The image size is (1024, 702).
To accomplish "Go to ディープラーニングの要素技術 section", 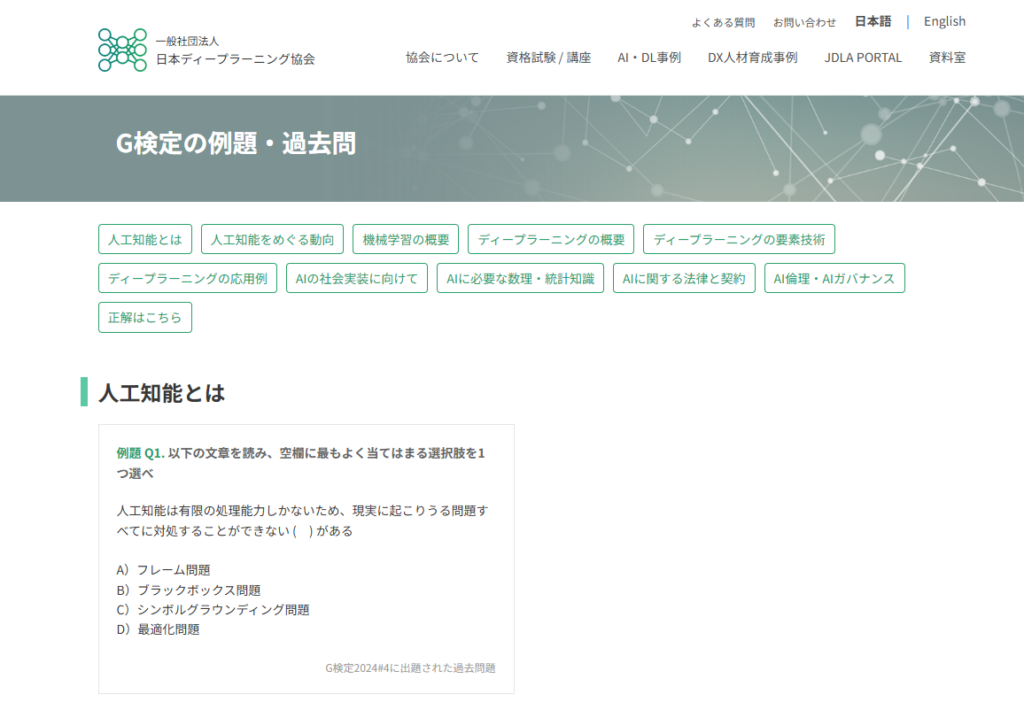I will pos(739,240).
